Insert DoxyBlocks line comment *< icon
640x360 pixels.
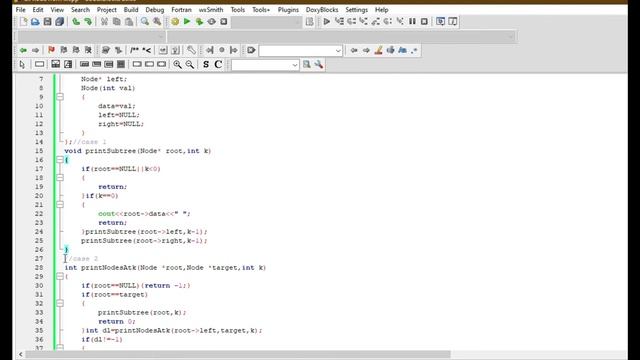click(x=147, y=50)
